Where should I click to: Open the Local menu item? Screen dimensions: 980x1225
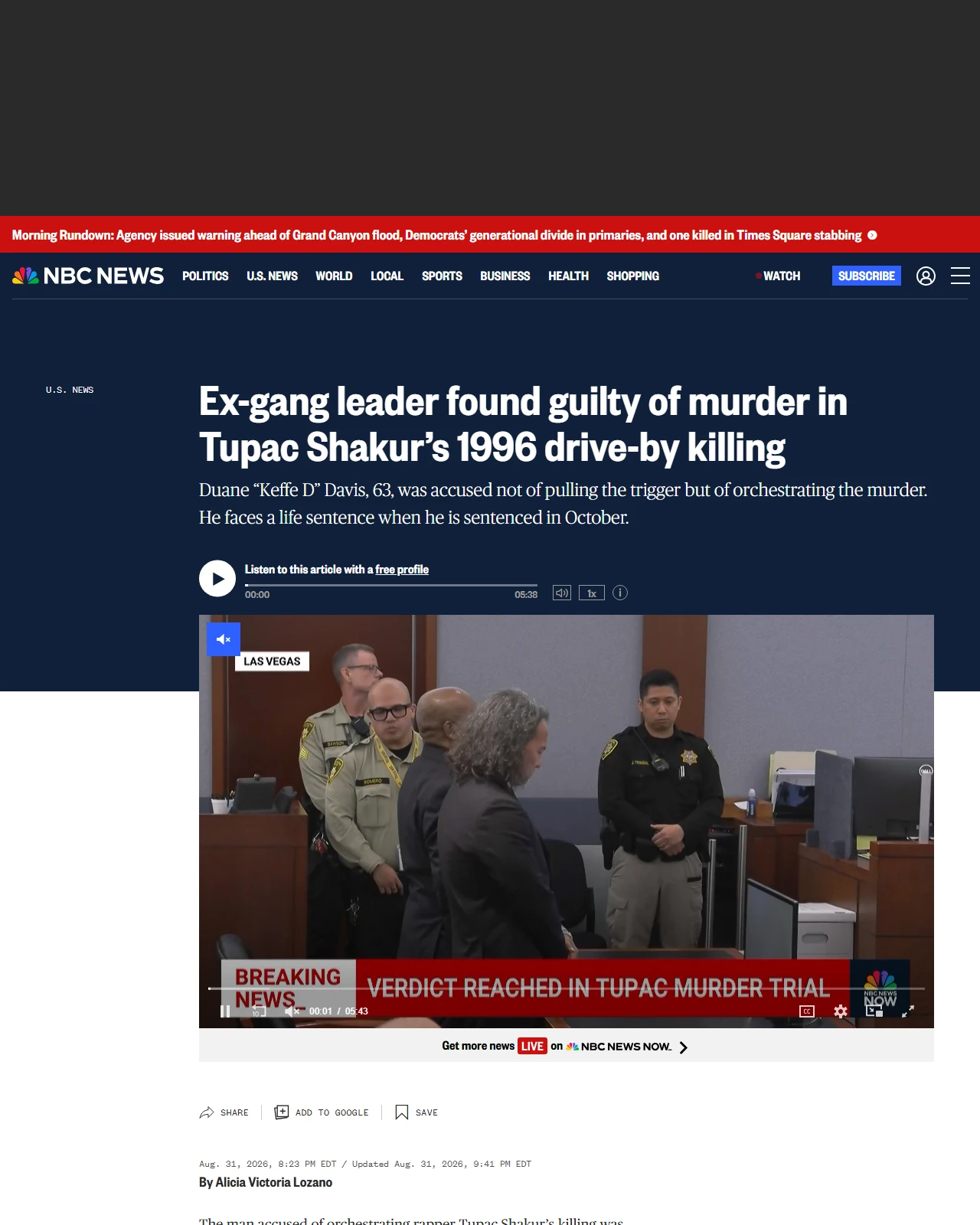click(387, 276)
